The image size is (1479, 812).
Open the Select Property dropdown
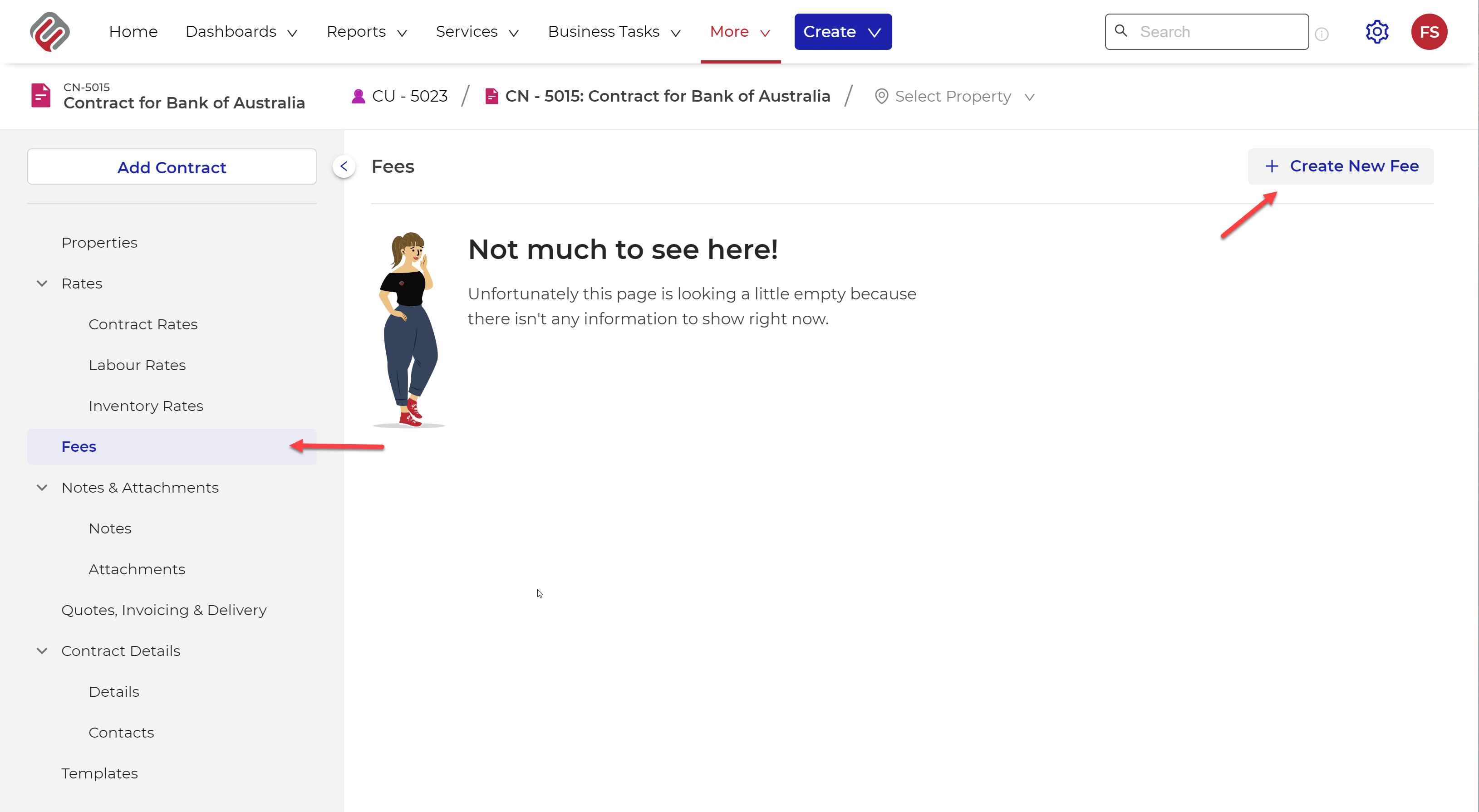954,97
